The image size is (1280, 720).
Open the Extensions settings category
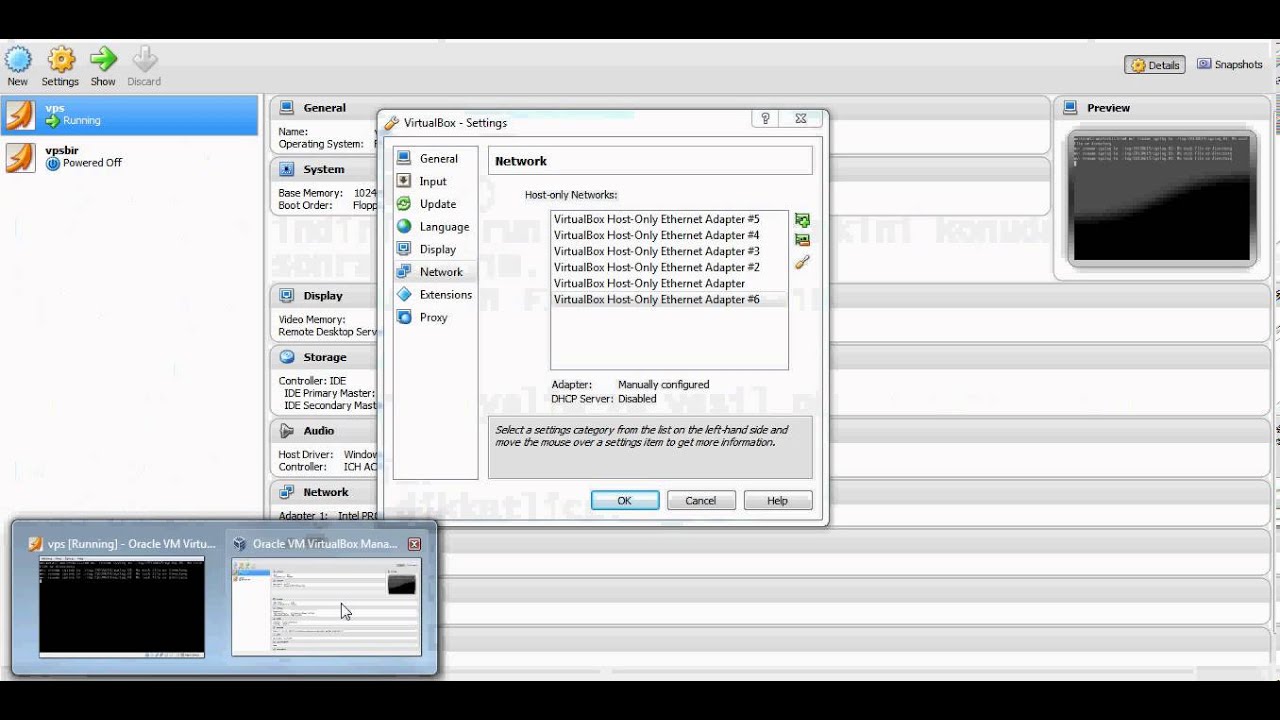435,295
